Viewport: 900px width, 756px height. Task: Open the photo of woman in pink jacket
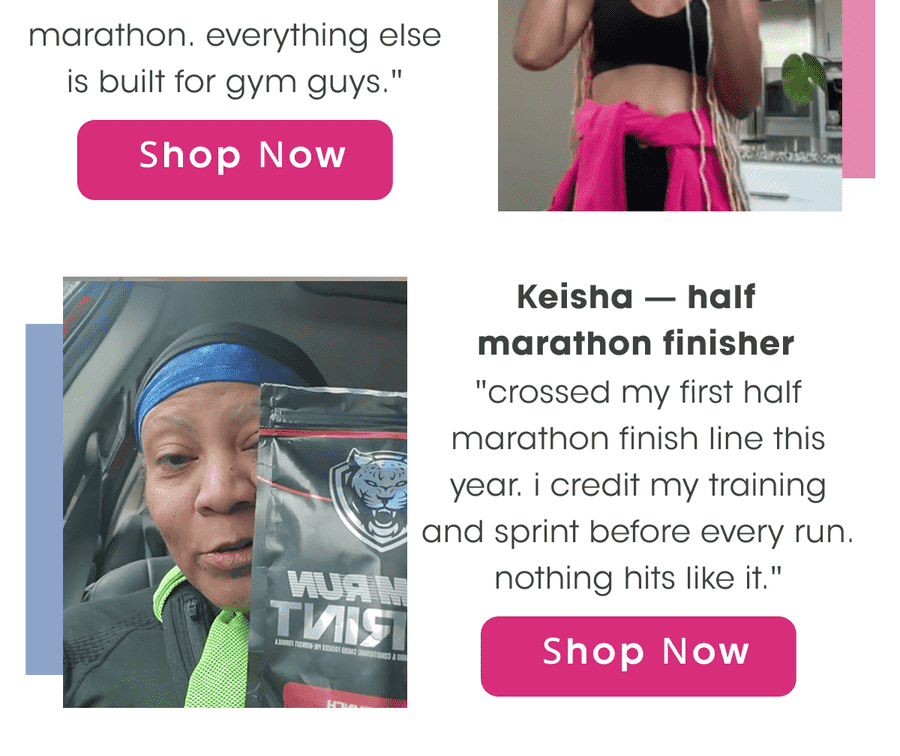[670, 105]
